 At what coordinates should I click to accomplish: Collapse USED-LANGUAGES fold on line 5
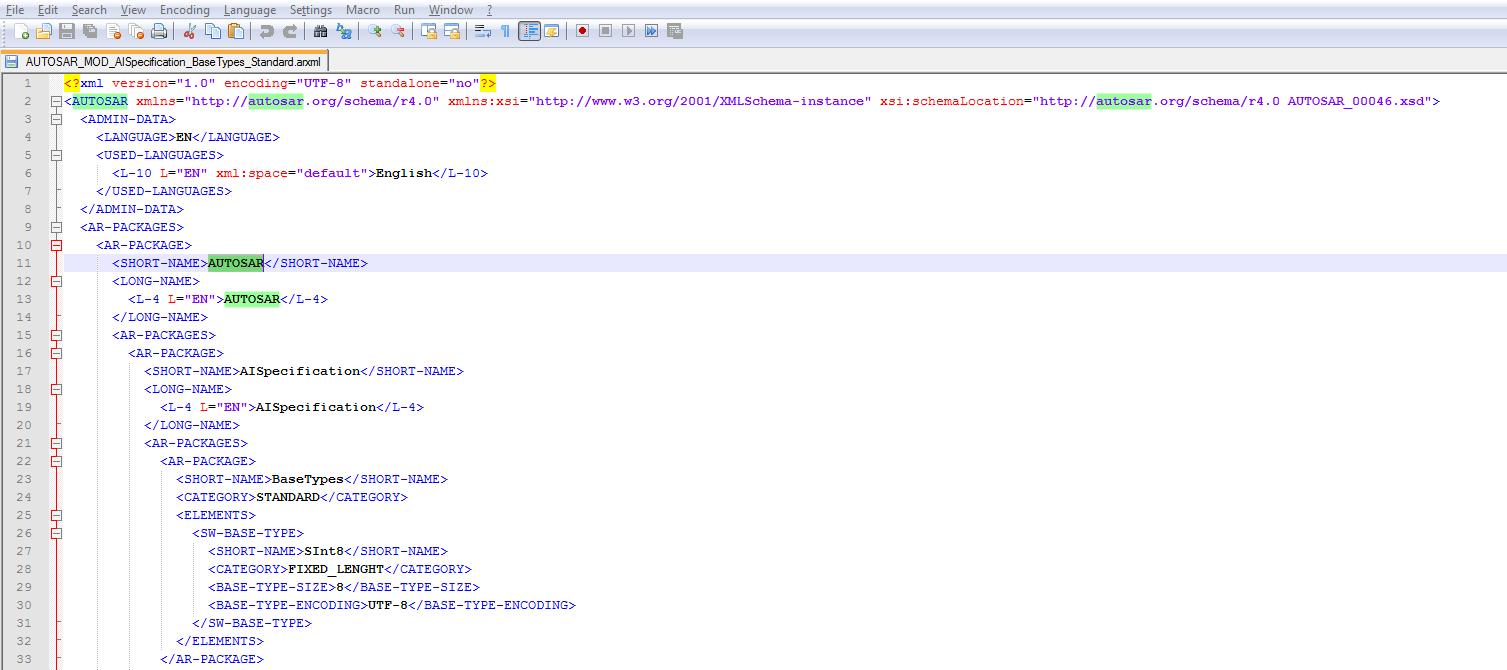56,155
